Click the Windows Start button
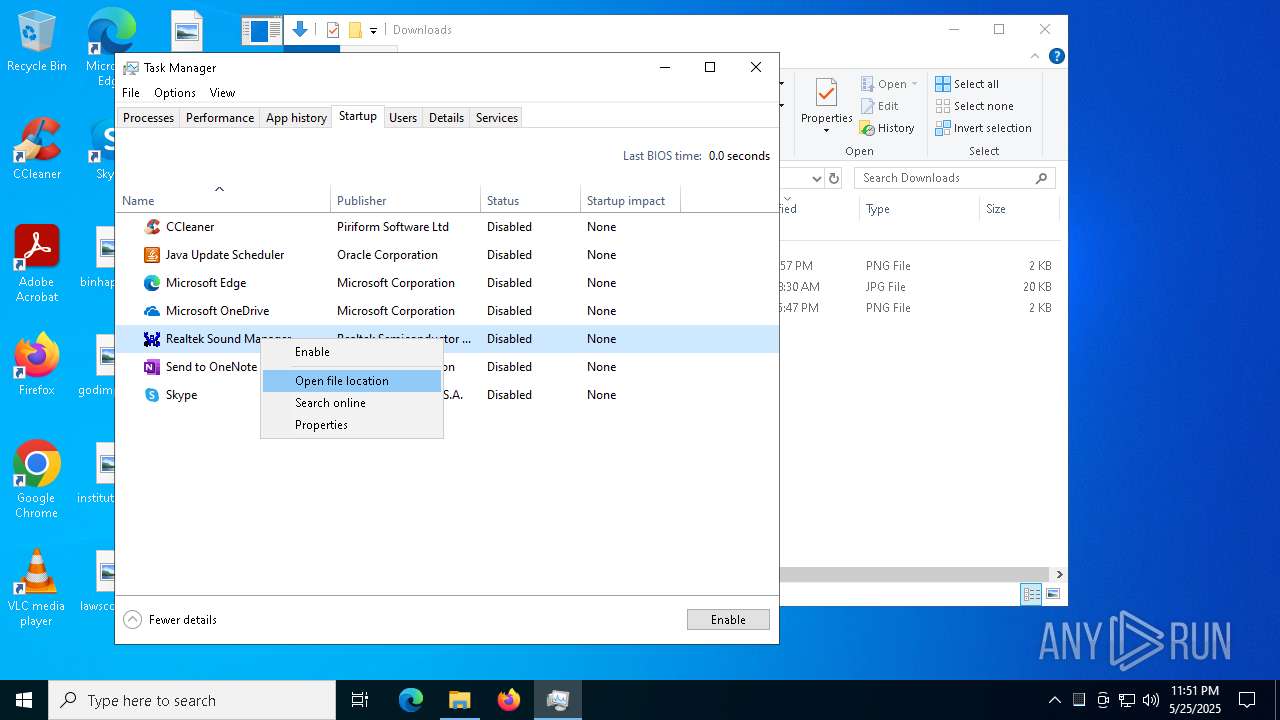 pos(24,700)
